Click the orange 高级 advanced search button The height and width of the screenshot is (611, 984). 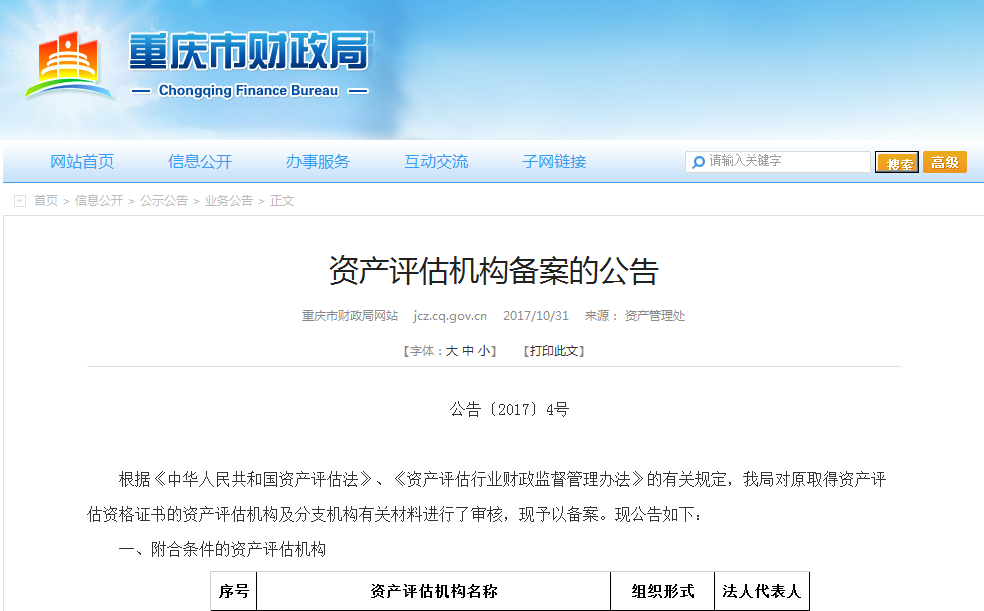[x=944, y=162]
